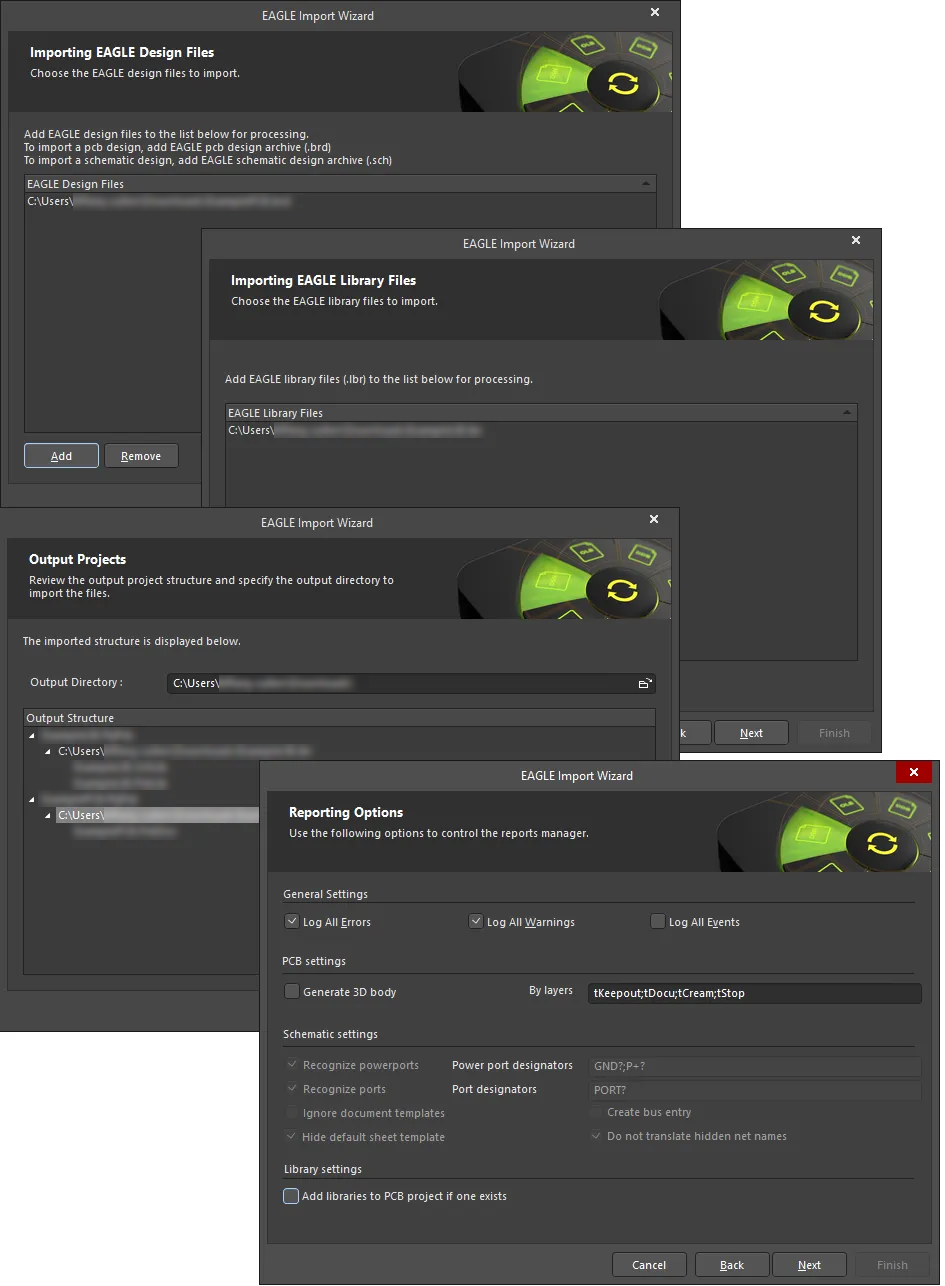945x1286 pixels.
Task: Click the sync icon in Output Projects banner
Action: tap(622, 590)
